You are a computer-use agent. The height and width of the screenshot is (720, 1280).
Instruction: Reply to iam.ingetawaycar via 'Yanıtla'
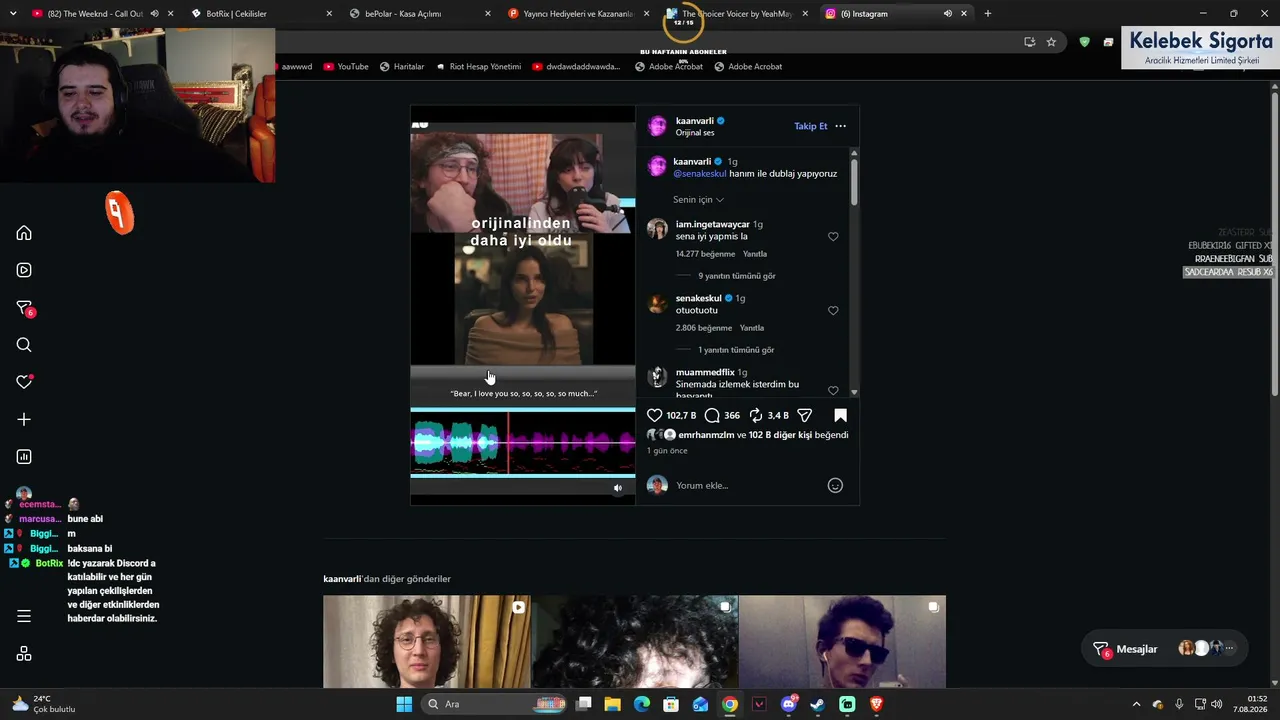pos(755,254)
